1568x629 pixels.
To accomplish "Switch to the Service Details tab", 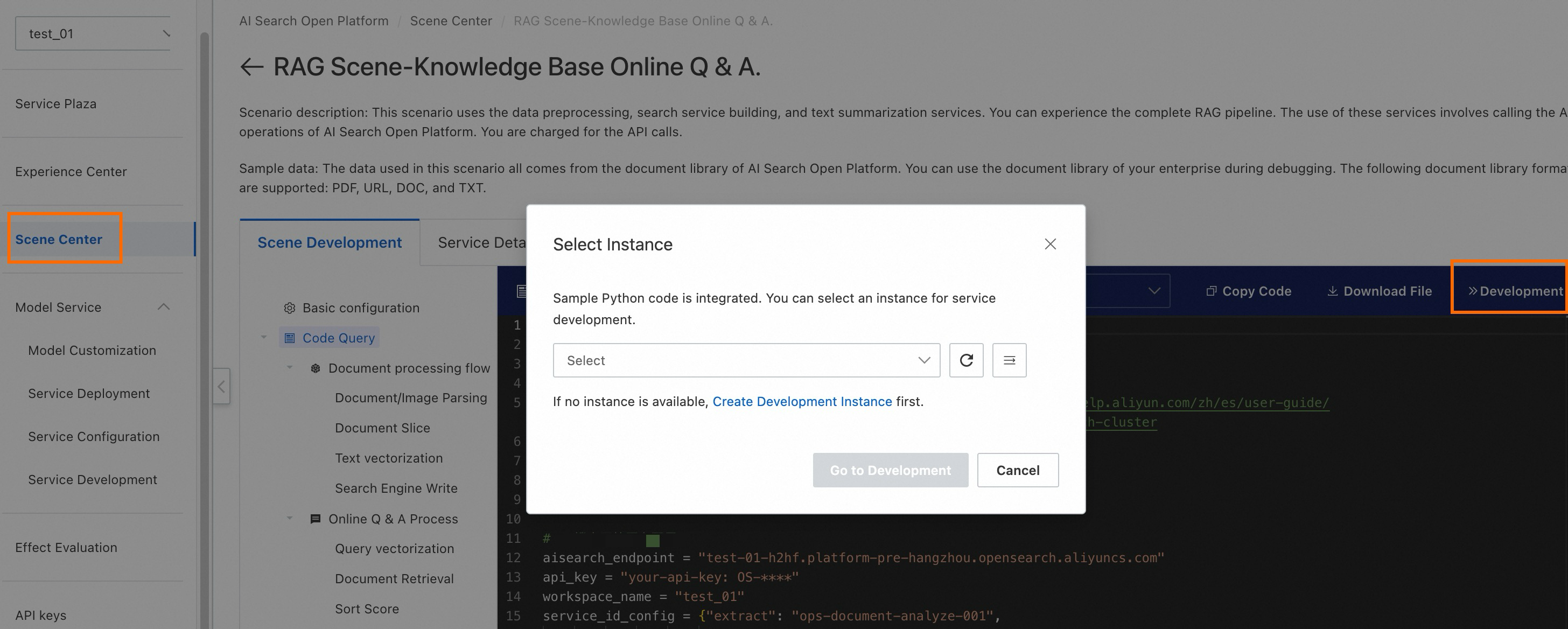I will [481, 243].
